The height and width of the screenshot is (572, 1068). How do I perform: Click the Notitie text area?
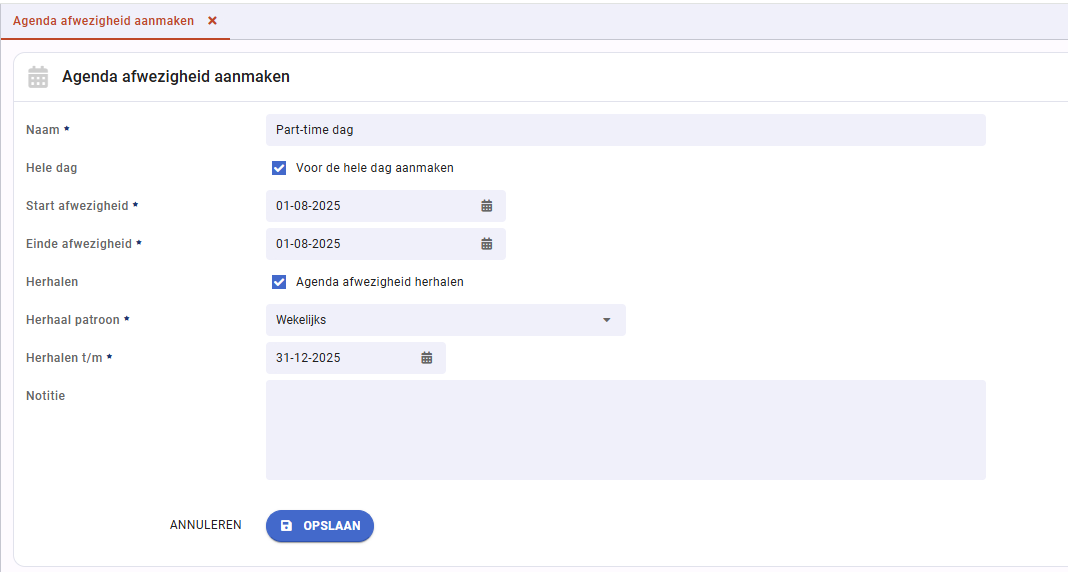coord(625,430)
